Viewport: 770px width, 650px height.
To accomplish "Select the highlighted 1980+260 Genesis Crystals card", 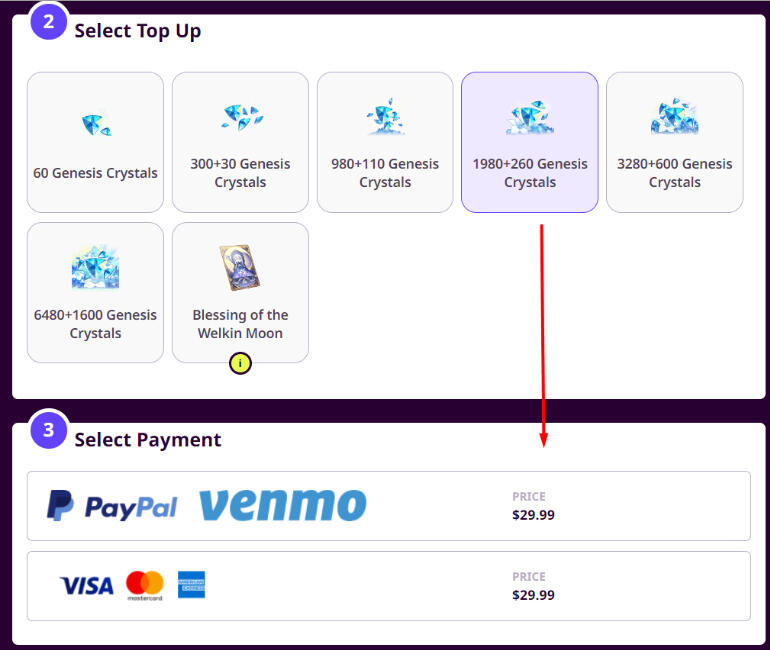I will point(530,142).
